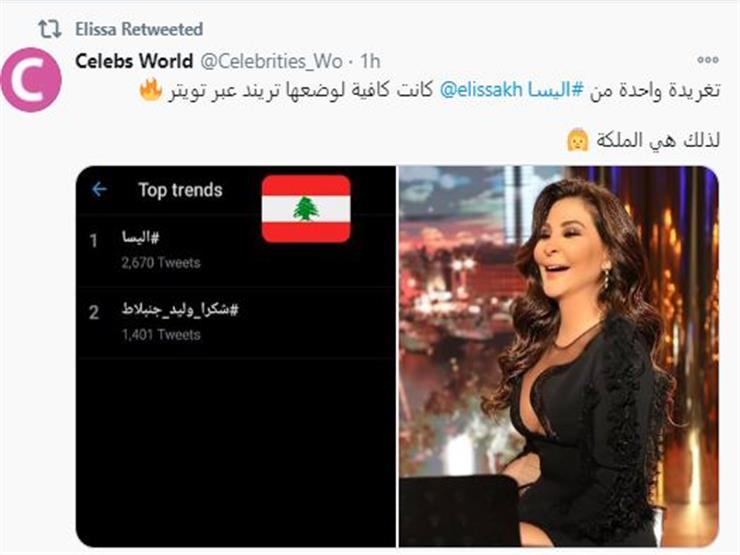Image resolution: width=740 pixels, height=555 pixels.
Task: Open the photo of the woman in black
Action: (558, 356)
